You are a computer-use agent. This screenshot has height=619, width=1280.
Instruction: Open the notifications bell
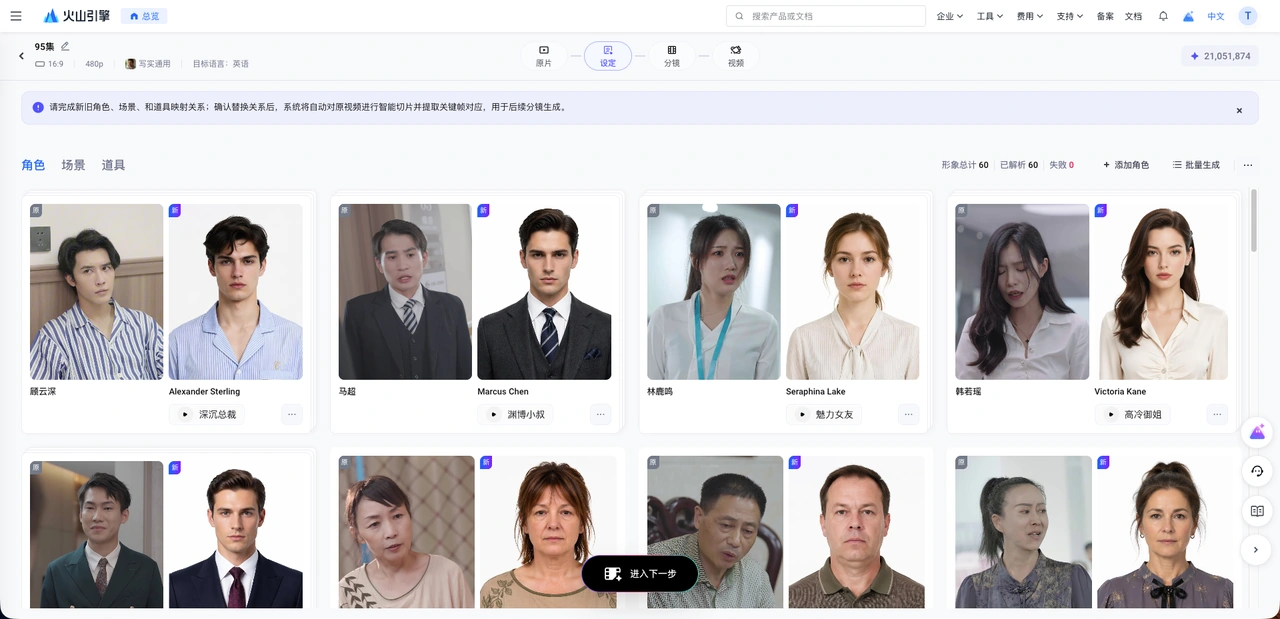click(x=1163, y=16)
